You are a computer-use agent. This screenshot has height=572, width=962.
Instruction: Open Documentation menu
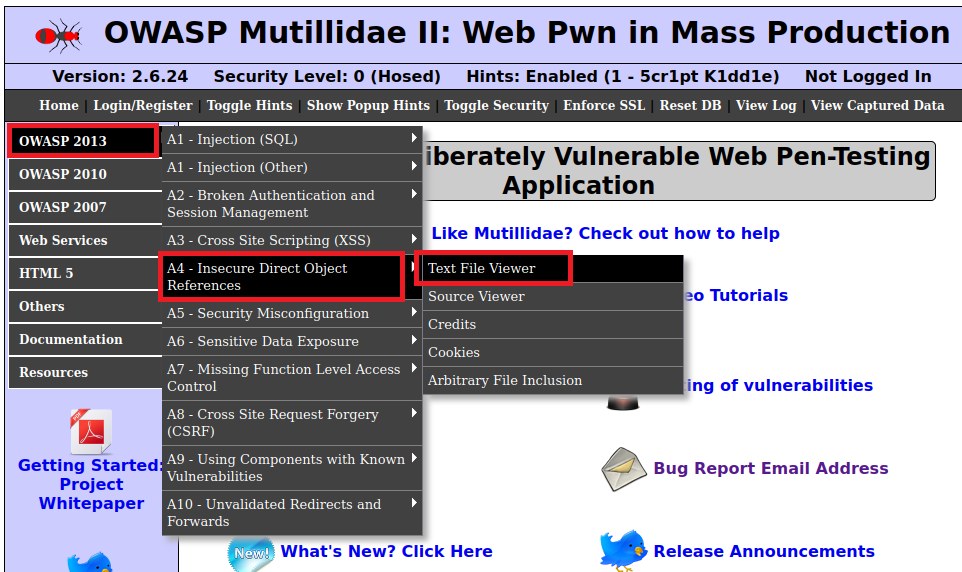85,339
